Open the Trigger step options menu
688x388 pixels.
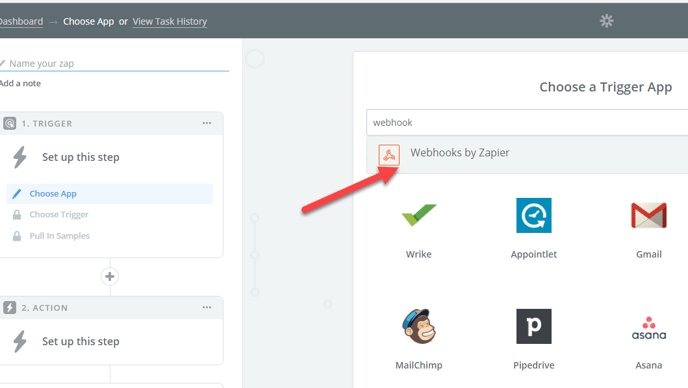click(207, 123)
